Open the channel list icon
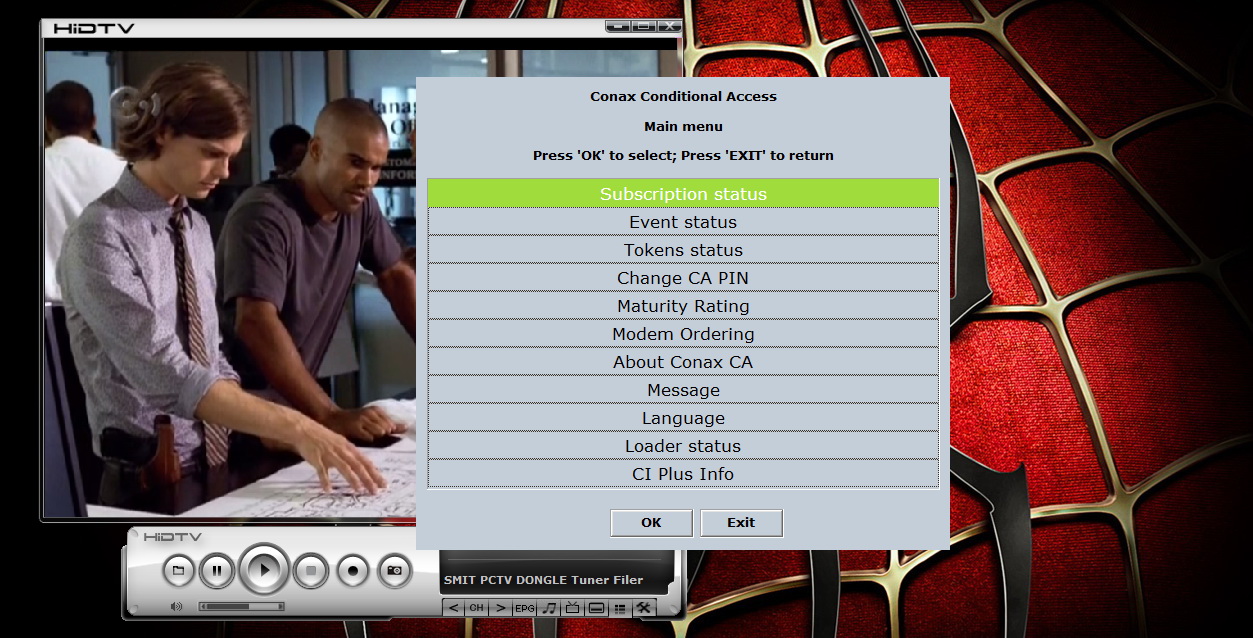Viewport: 1253px width, 638px height. 620,608
